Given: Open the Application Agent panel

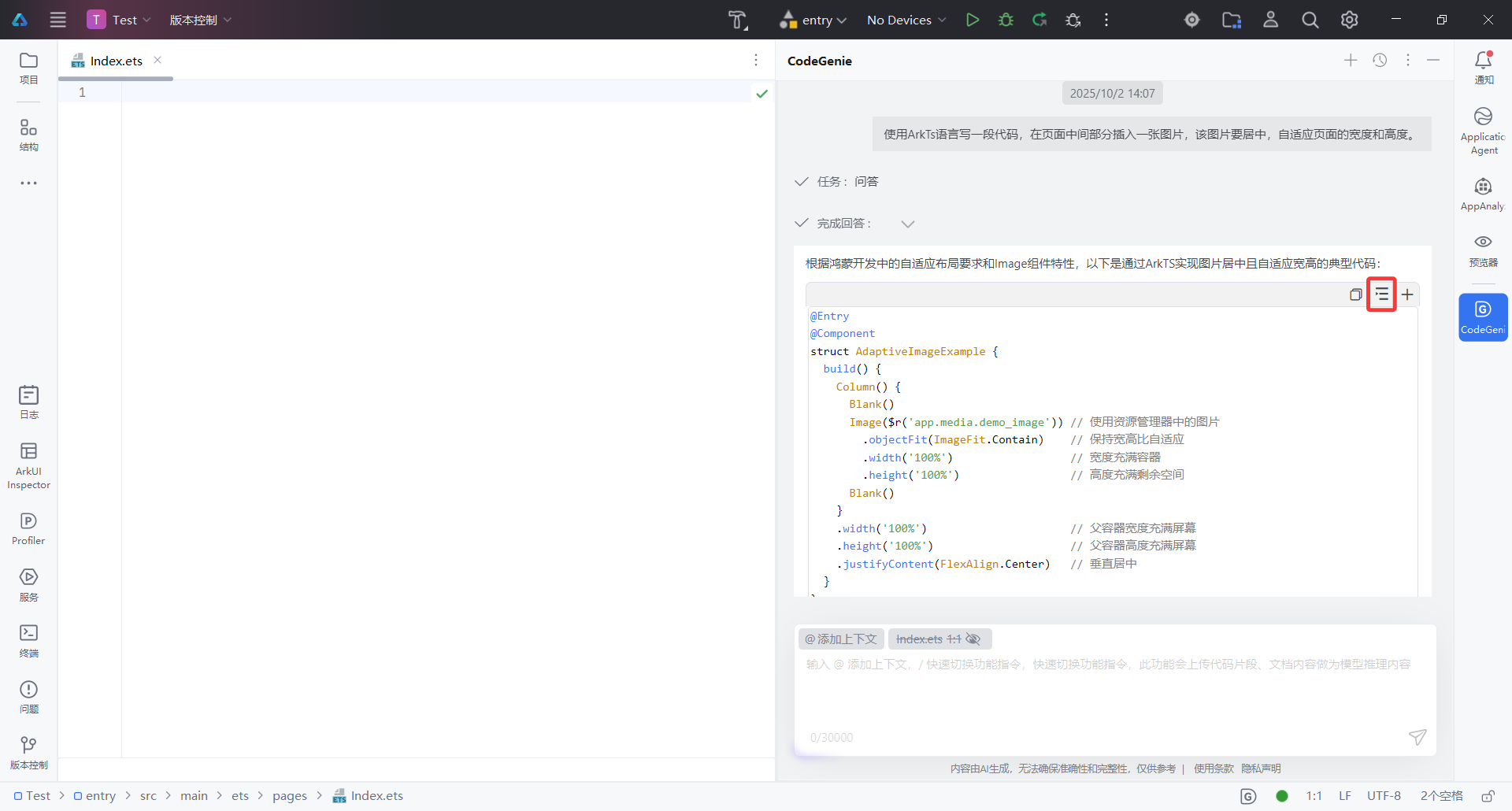Looking at the screenshot, I should tap(1484, 131).
